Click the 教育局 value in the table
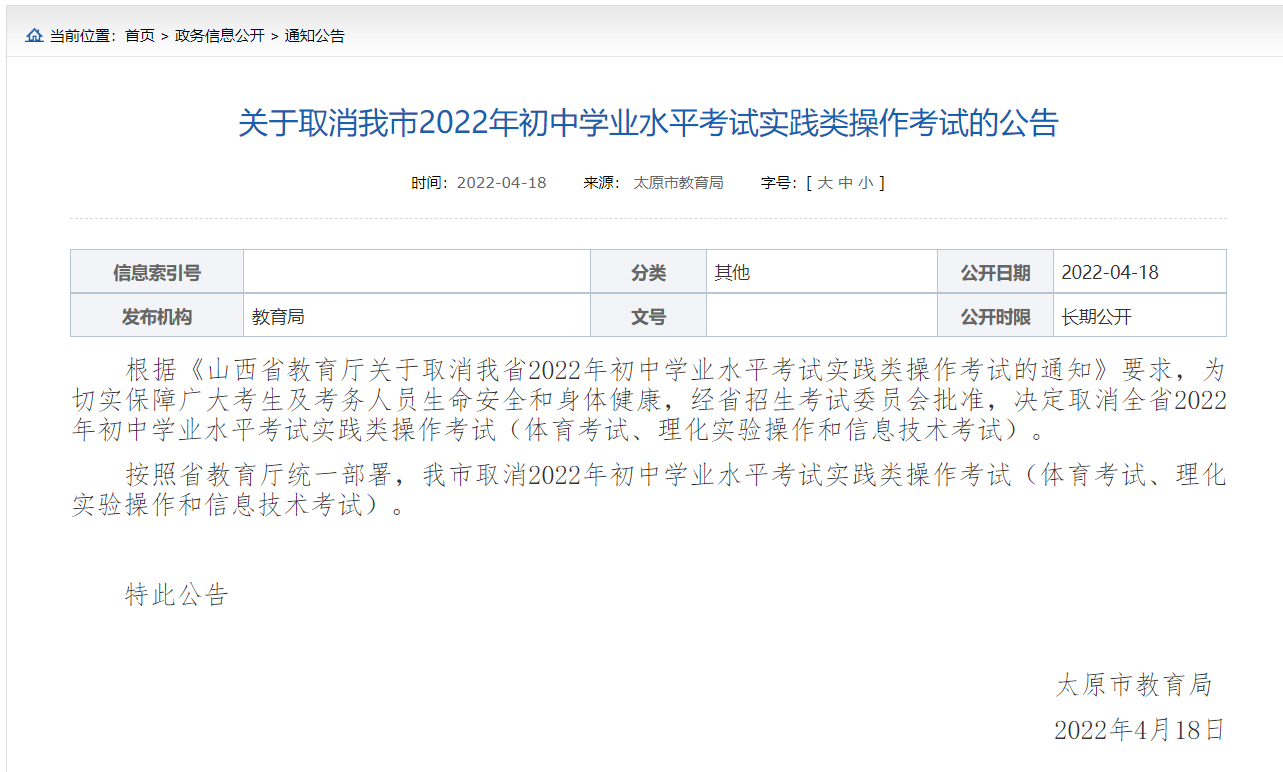Image resolution: width=1283 pixels, height=772 pixels. (x=278, y=317)
